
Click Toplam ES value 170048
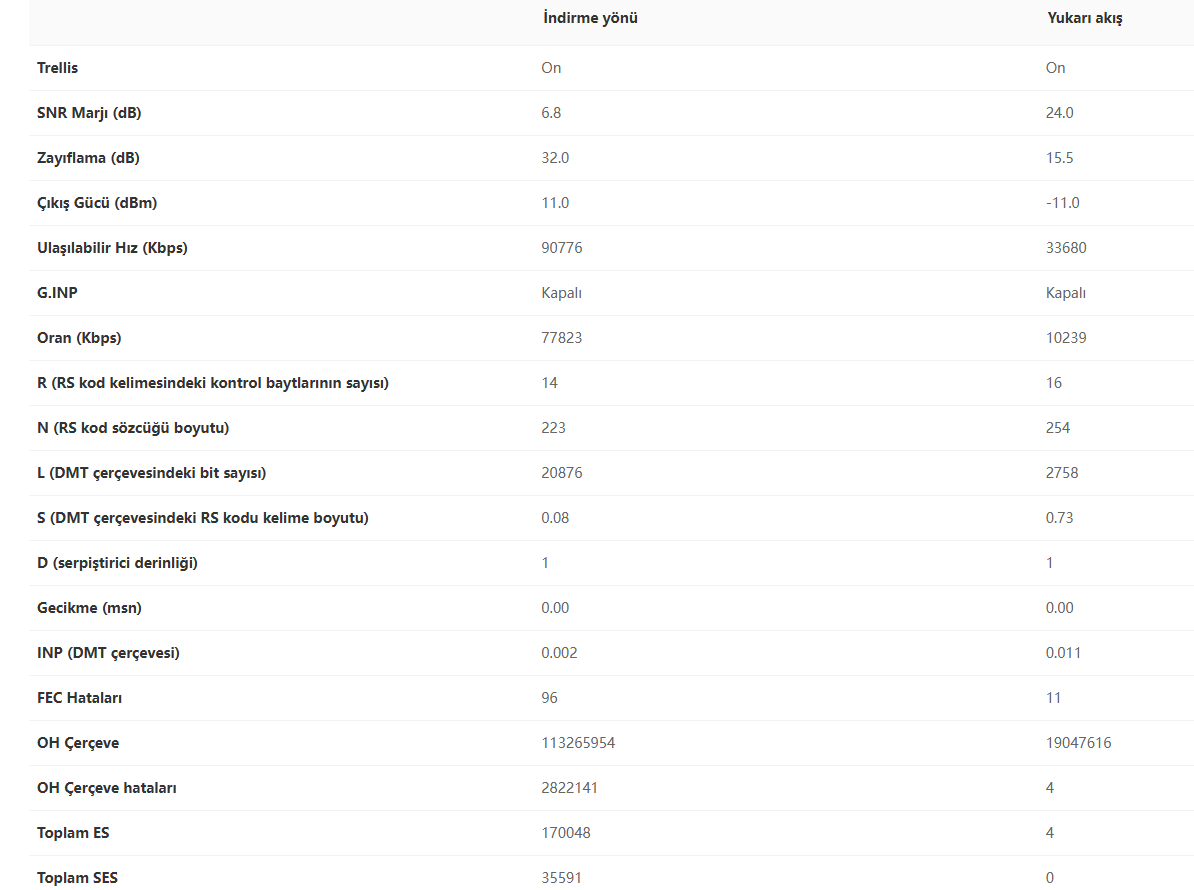(x=566, y=832)
